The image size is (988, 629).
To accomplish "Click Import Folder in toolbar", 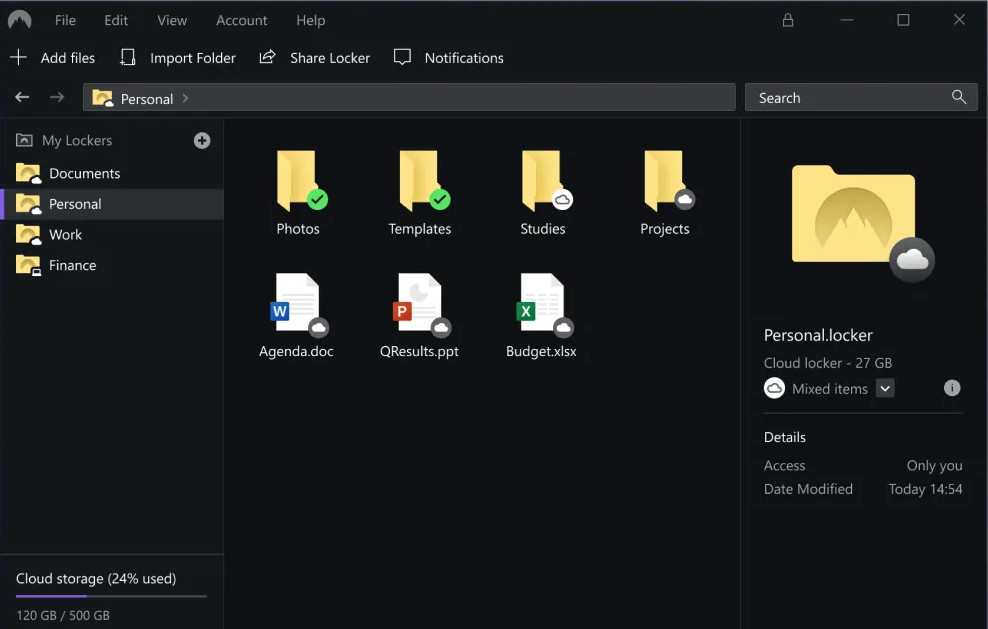I will tap(178, 58).
